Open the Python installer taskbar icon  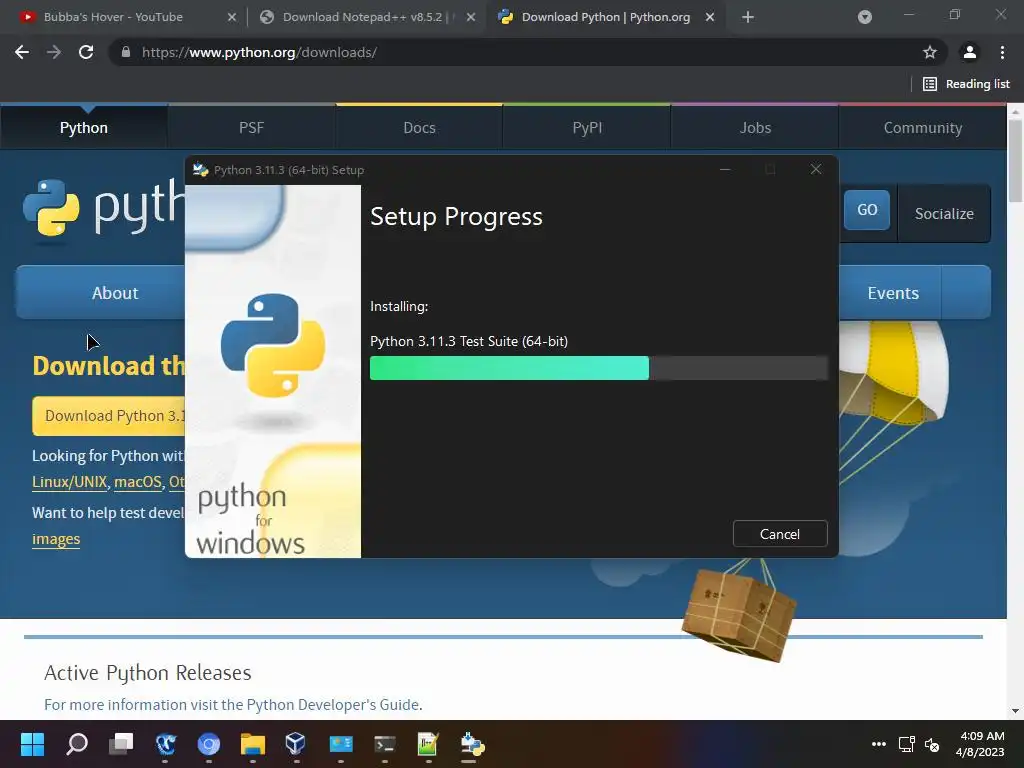pos(472,744)
